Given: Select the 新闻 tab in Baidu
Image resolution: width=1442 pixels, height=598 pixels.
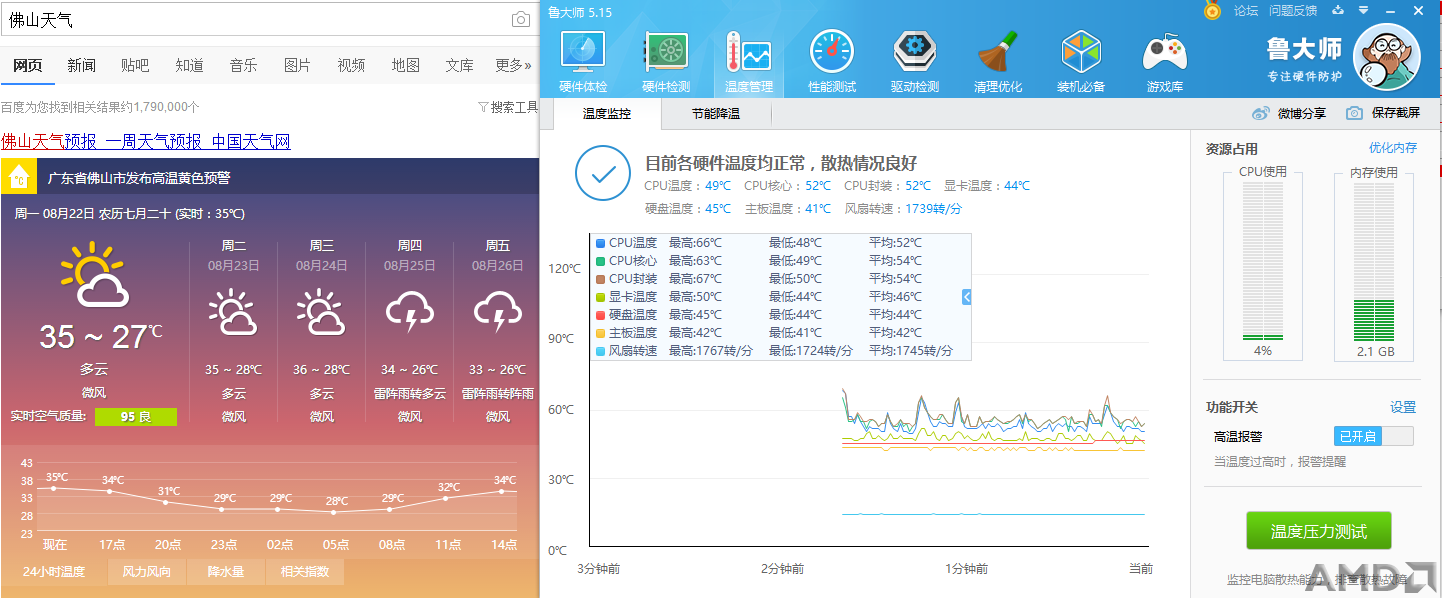Looking at the screenshot, I should click(82, 65).
